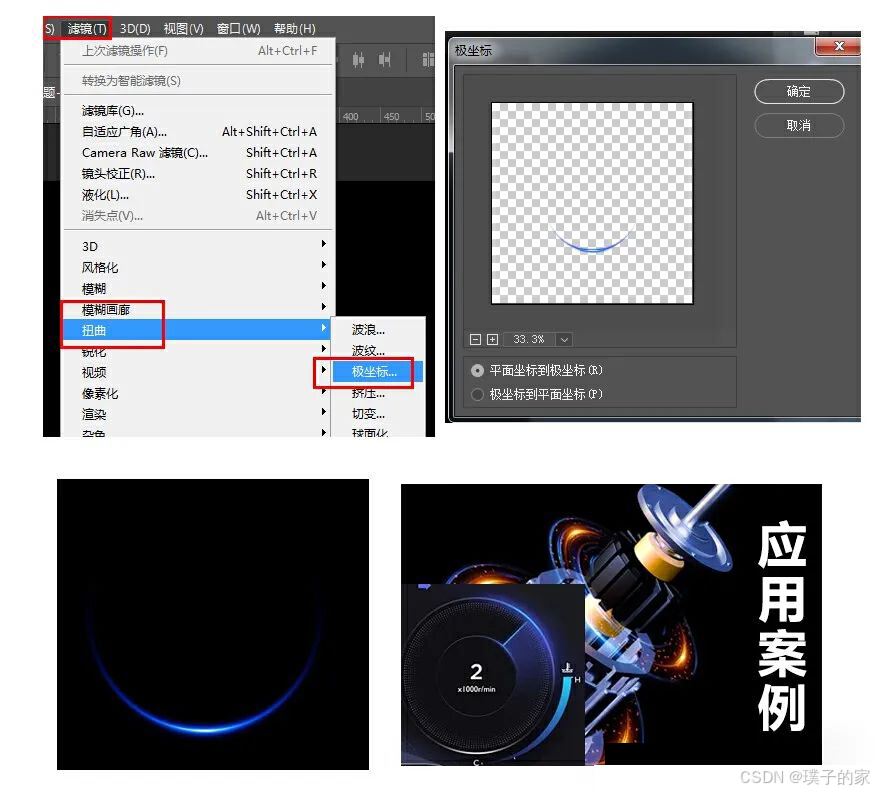Click the vertical-centers align icon in options bar
This screenshot has width=874, height=792.
tap(358, 59)
